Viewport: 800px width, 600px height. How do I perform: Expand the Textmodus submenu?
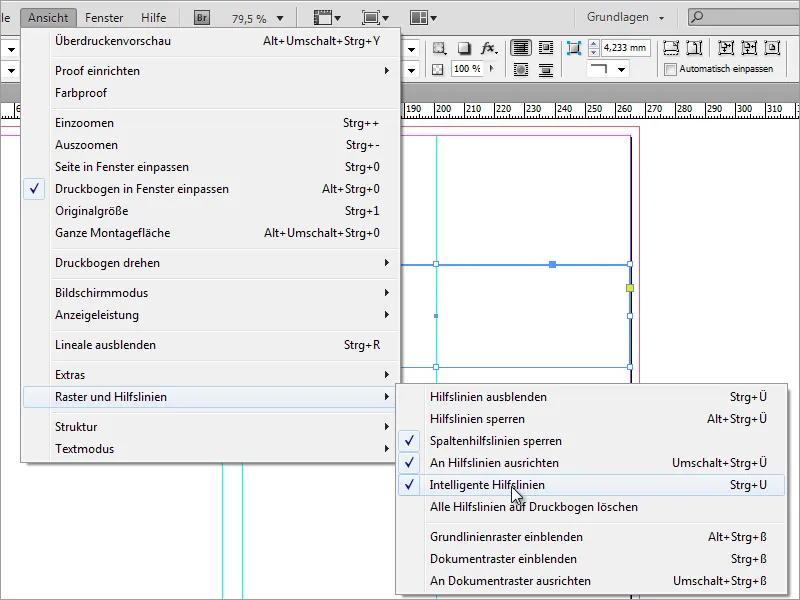point(211,448)
